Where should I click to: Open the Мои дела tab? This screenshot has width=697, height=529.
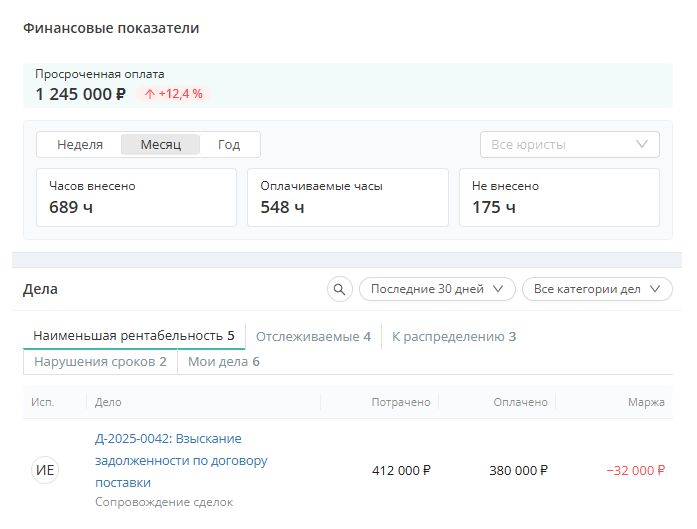pyautogui.click(x=224, y=362)
